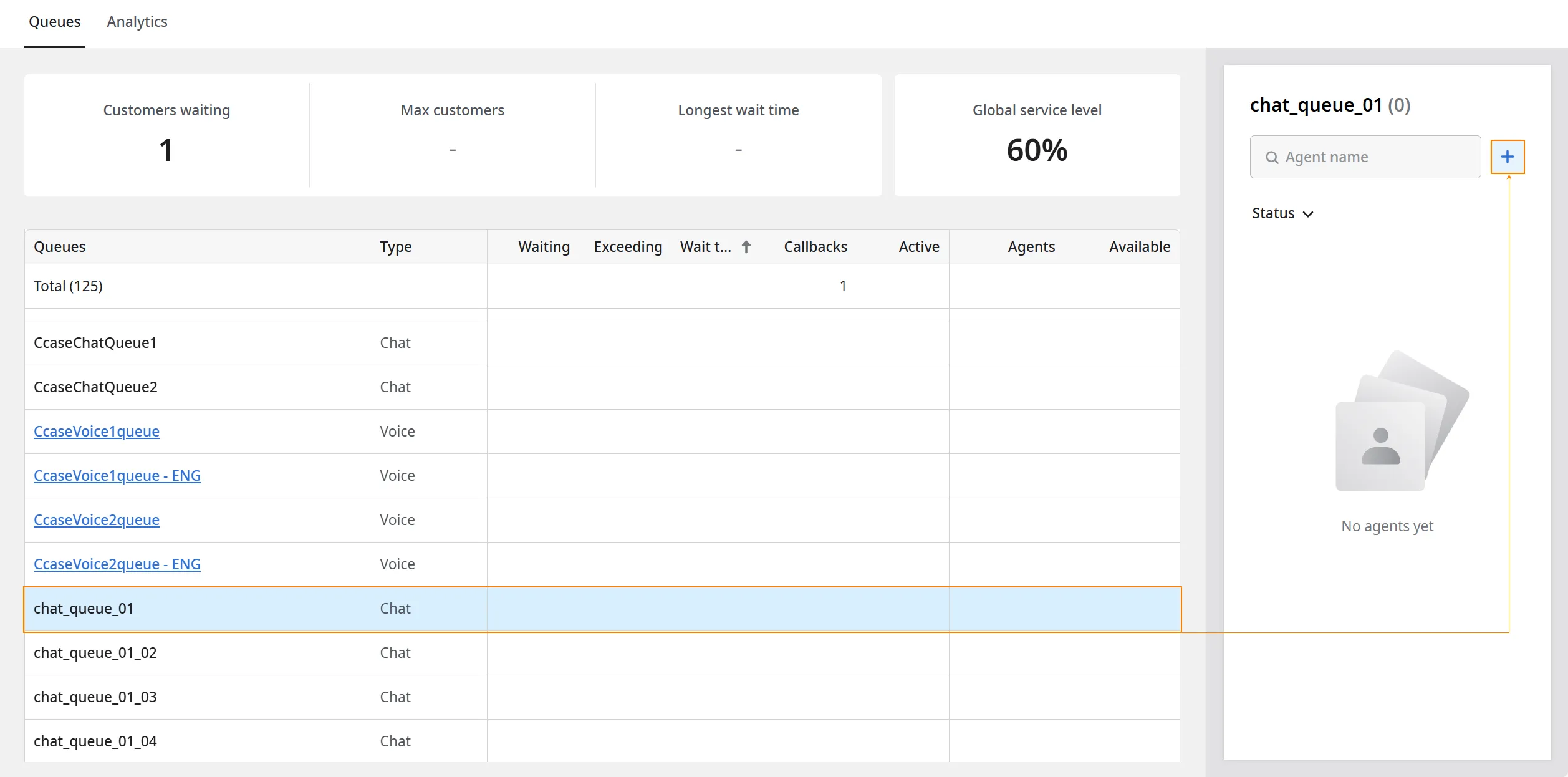
Task: Select the chat_queue_01_04 row
Action: click(x=602, y=741)
